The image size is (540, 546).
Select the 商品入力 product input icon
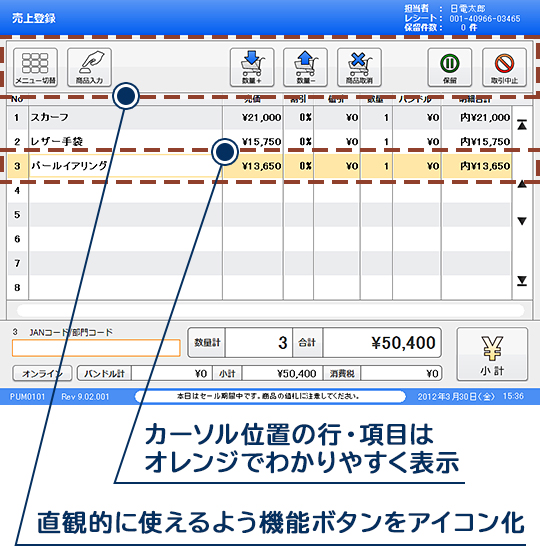point(89,67)
